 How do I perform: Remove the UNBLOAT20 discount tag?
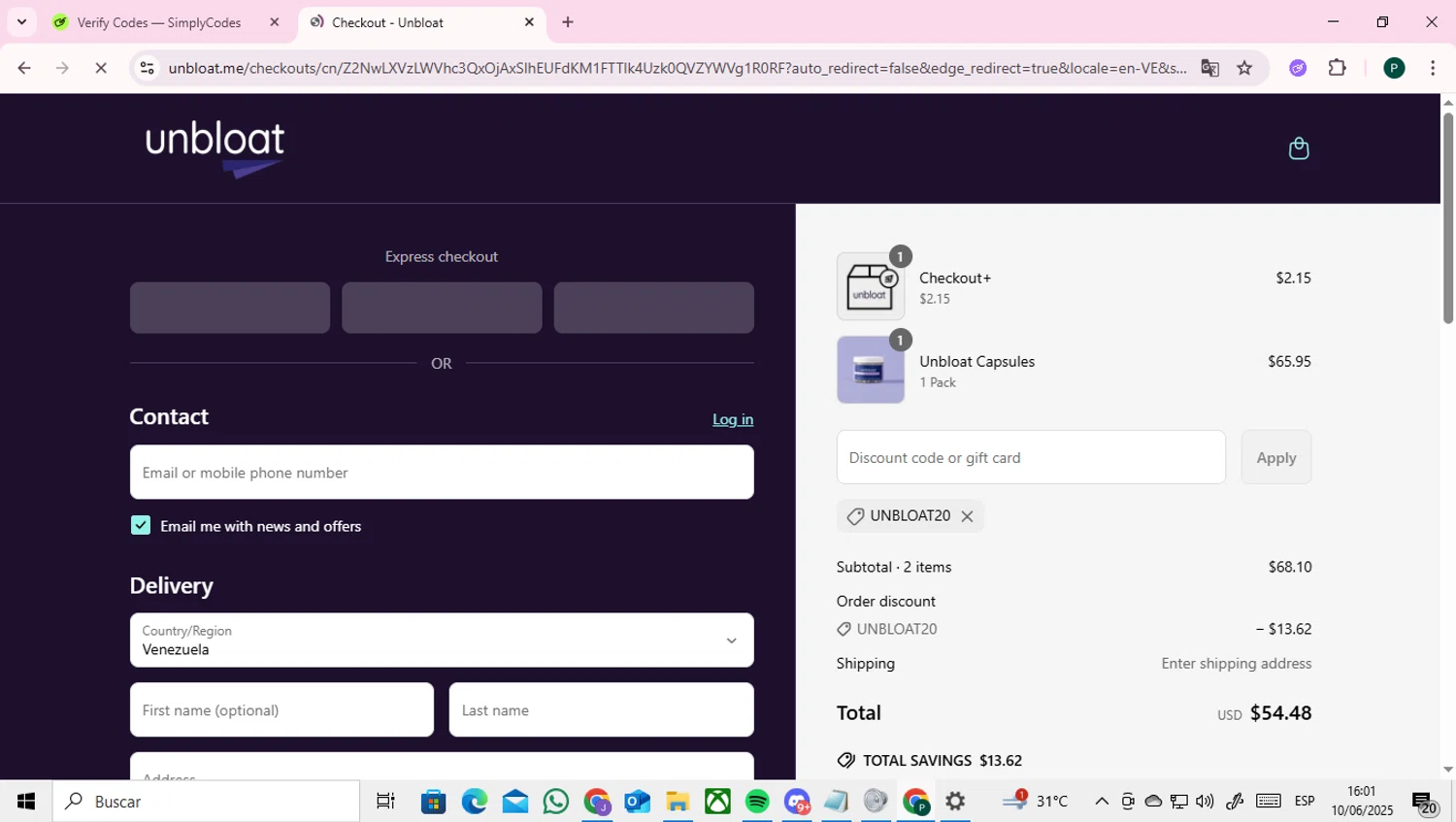coord(967,516)
